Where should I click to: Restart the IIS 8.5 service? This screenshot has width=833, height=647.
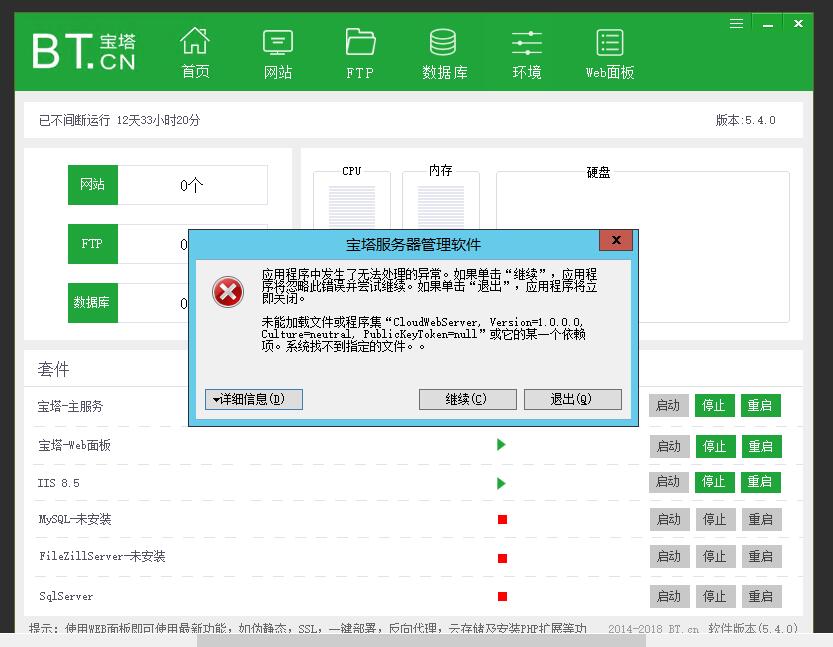761,482
